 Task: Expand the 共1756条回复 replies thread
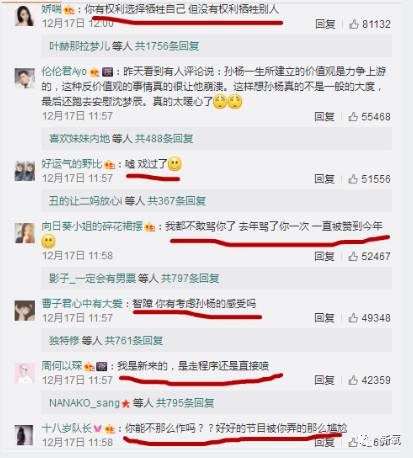pos(167,46)
